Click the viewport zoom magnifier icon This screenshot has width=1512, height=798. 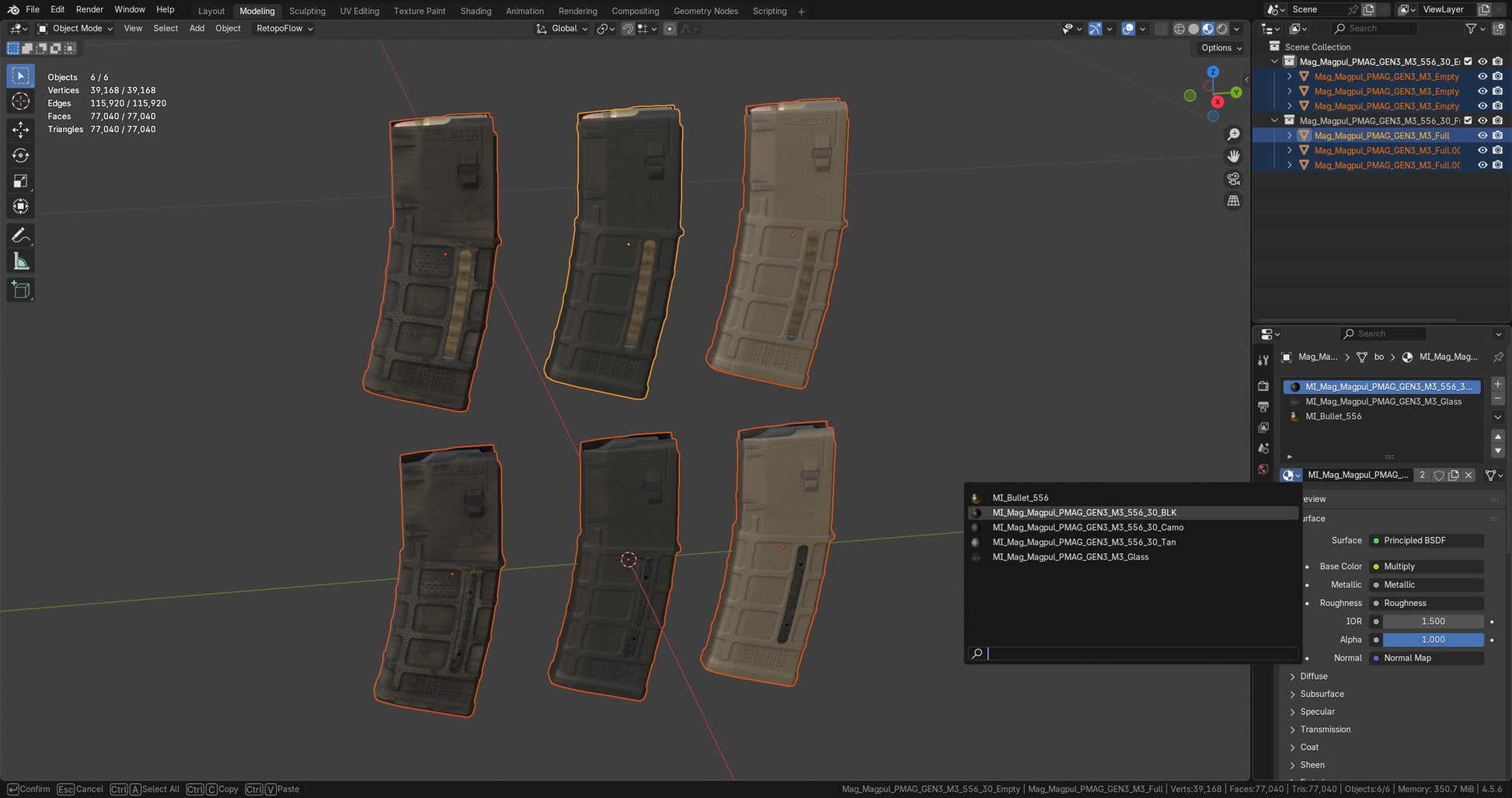click(1233, 134)
